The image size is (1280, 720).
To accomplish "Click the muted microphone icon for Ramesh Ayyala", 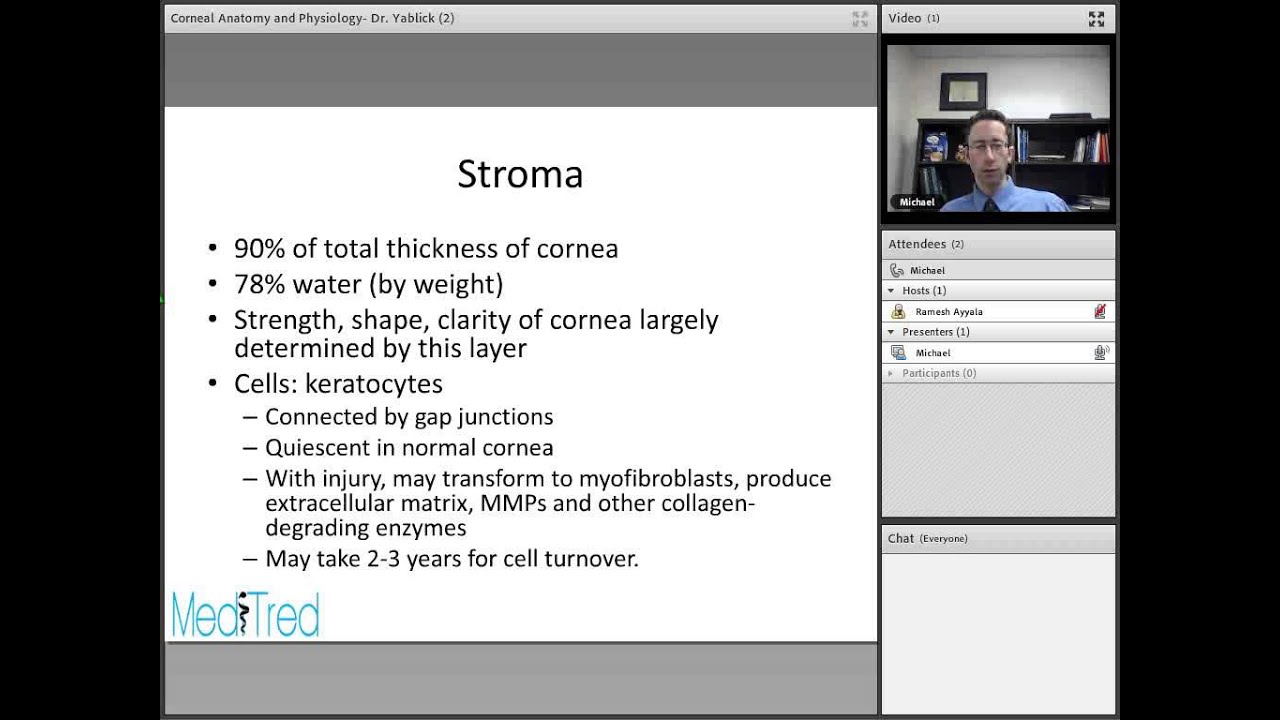I will click(x=1100, y=312).
